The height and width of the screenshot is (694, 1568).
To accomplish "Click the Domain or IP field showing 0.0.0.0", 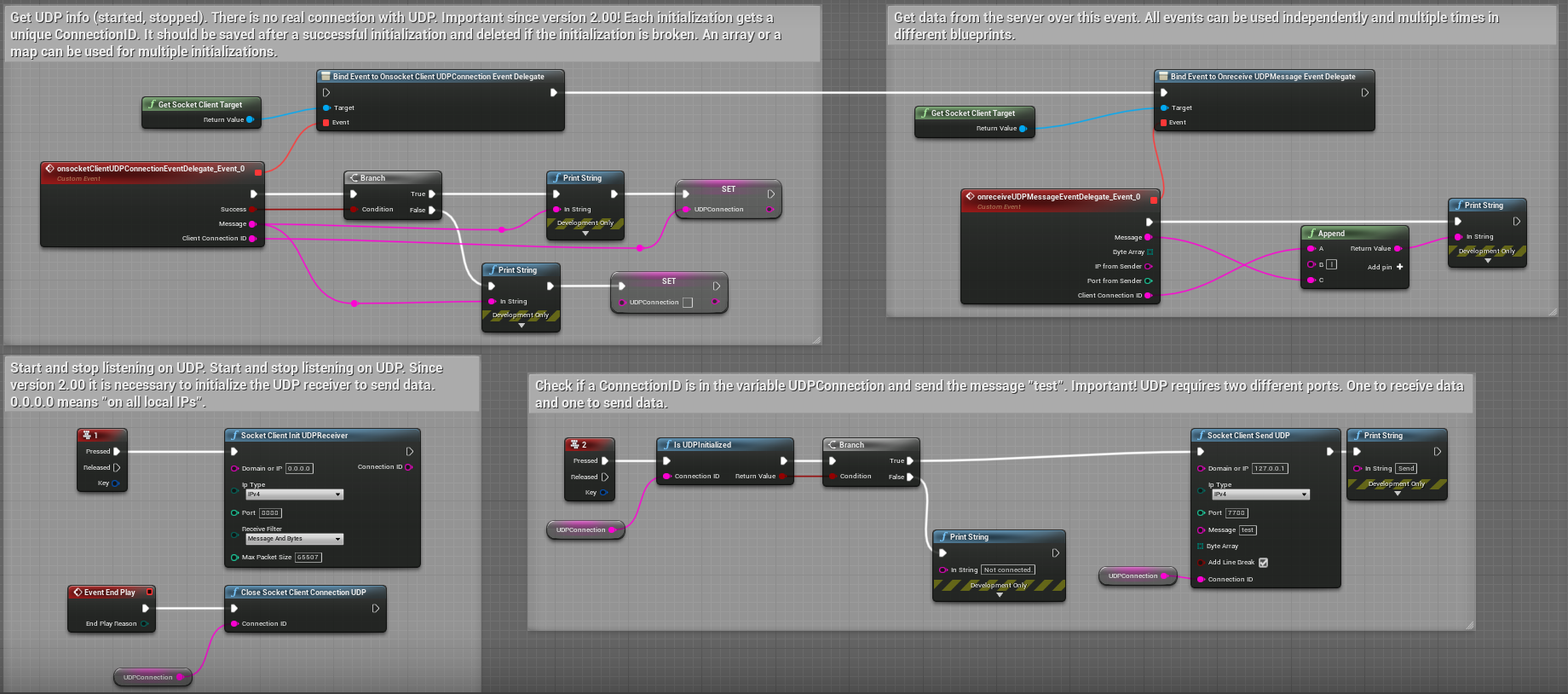I will (x=299, y=468).
